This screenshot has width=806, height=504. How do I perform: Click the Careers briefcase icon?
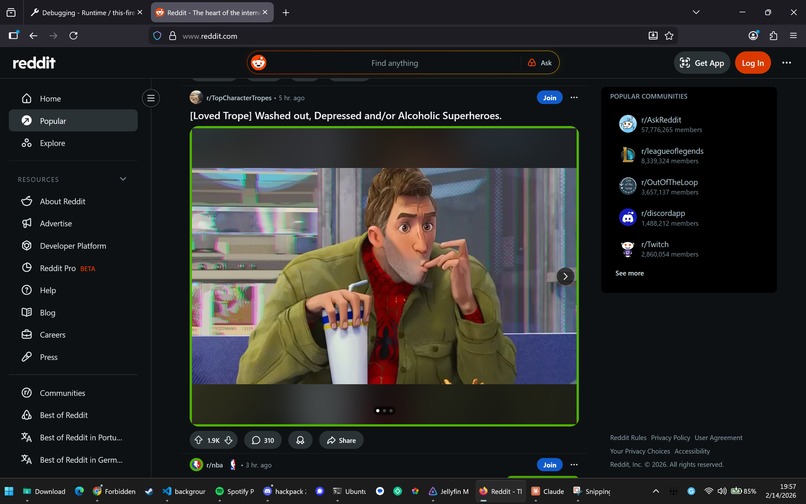tap(27, 335)
